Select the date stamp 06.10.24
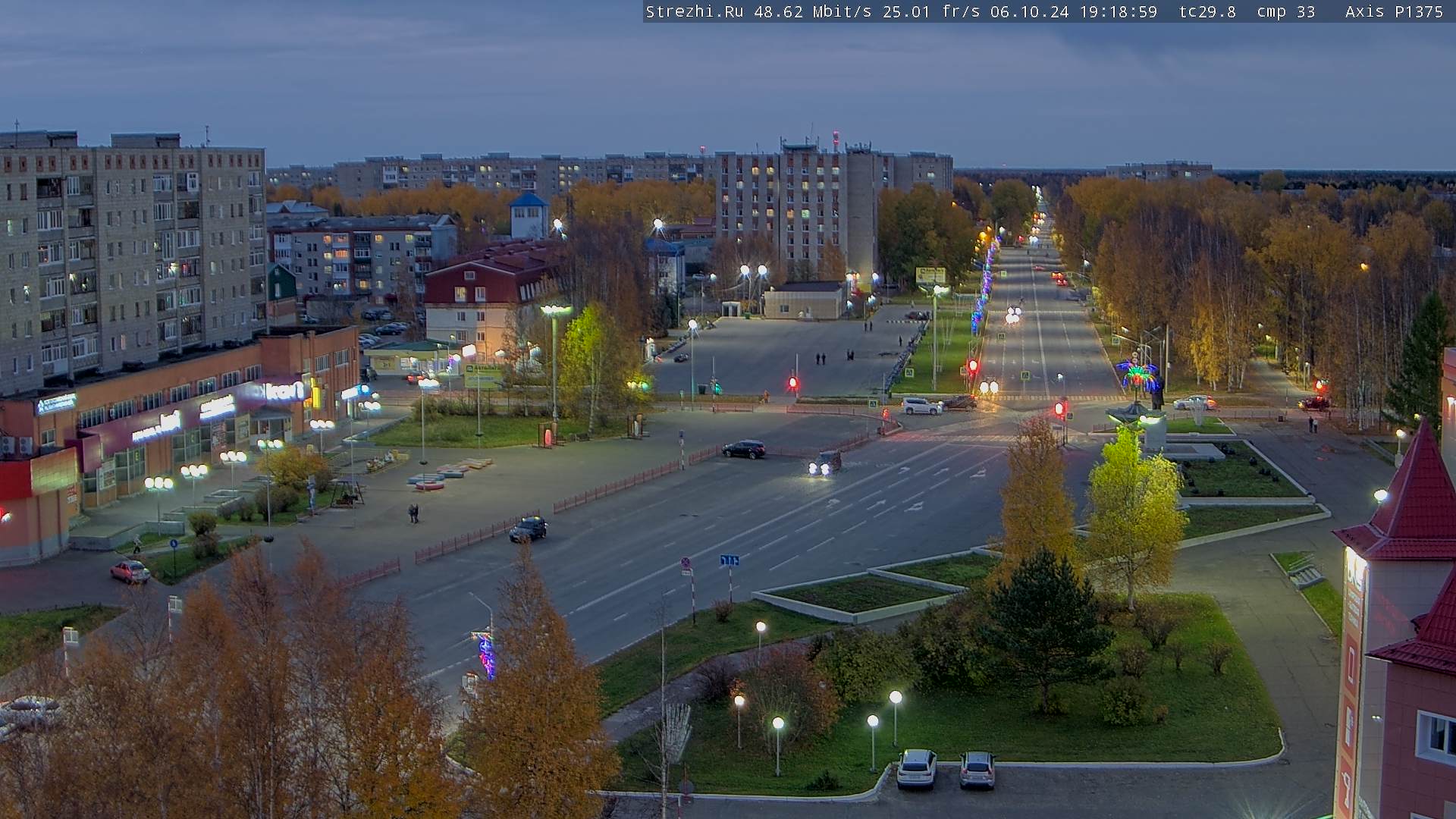This screenshot has width=1456, height=819. coord(1029,12)
